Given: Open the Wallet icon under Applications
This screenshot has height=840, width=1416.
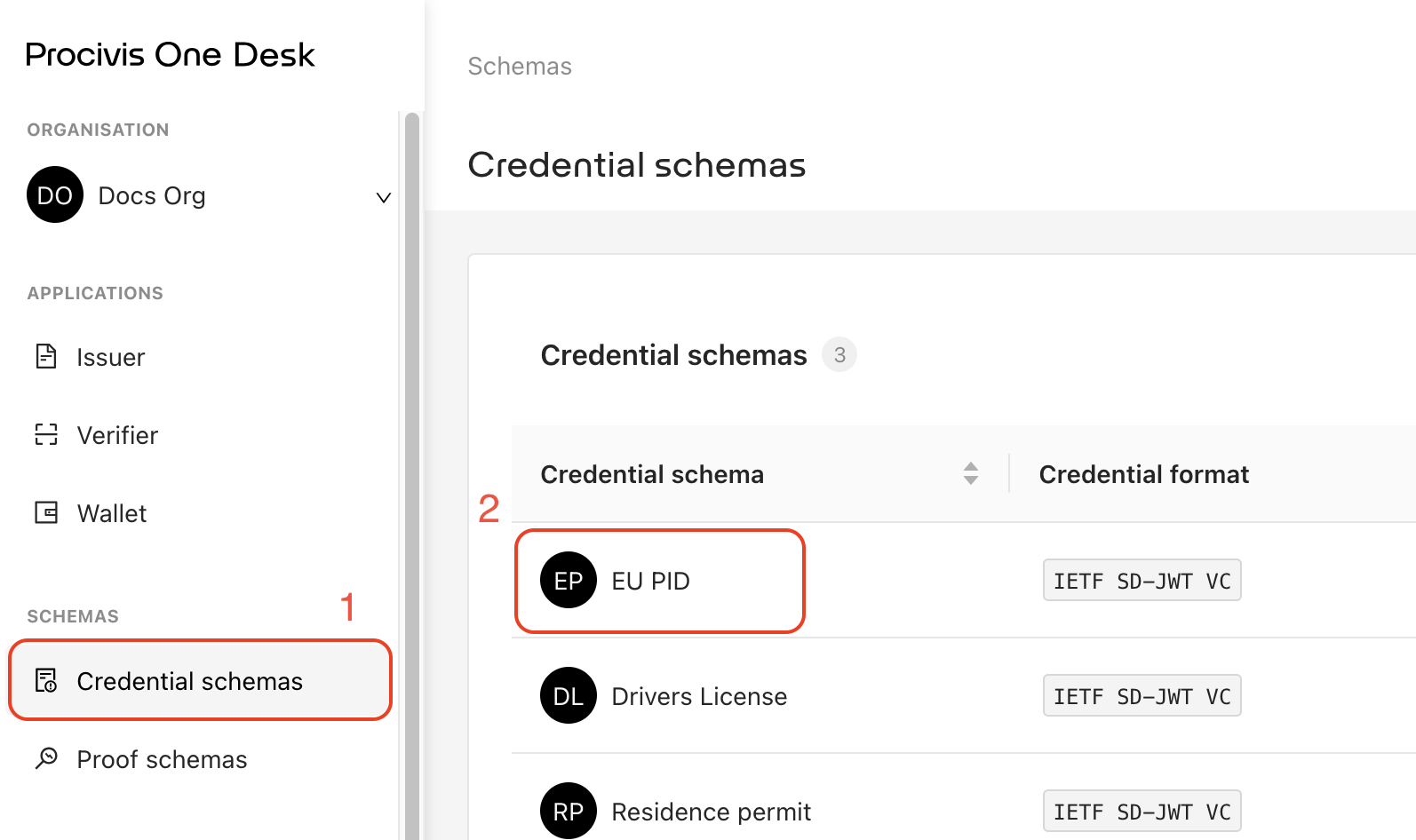Looking at the screenshot, I should point(46,512).
